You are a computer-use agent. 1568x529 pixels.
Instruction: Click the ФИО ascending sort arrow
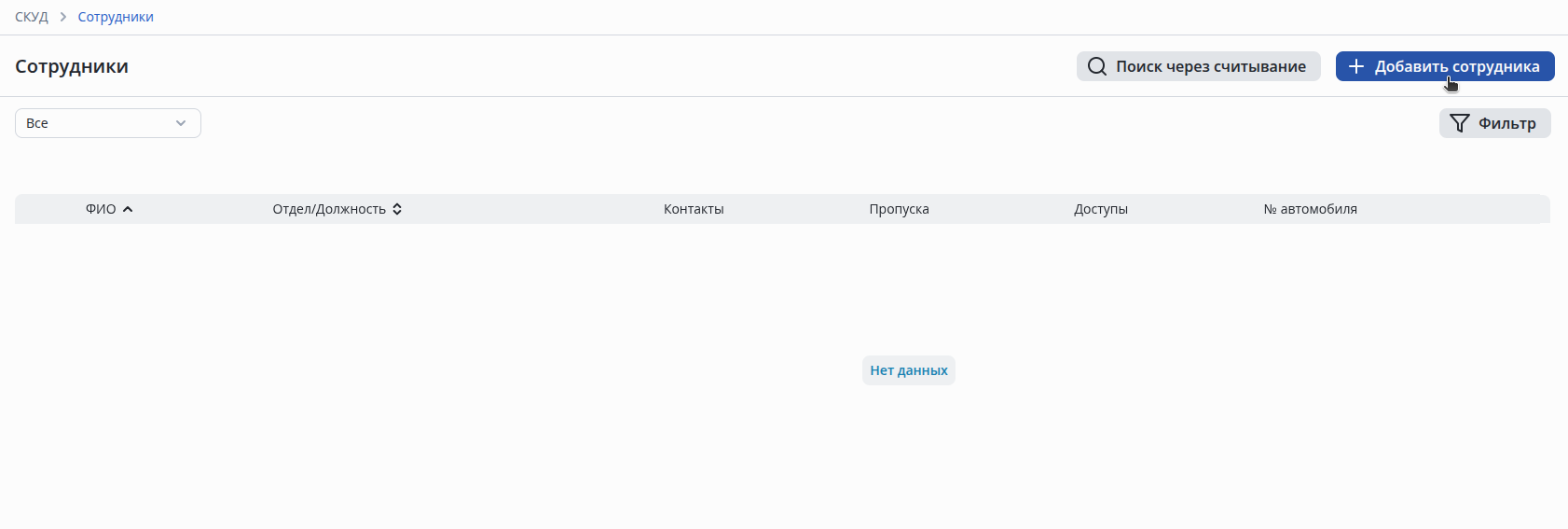tap(128, 209)
